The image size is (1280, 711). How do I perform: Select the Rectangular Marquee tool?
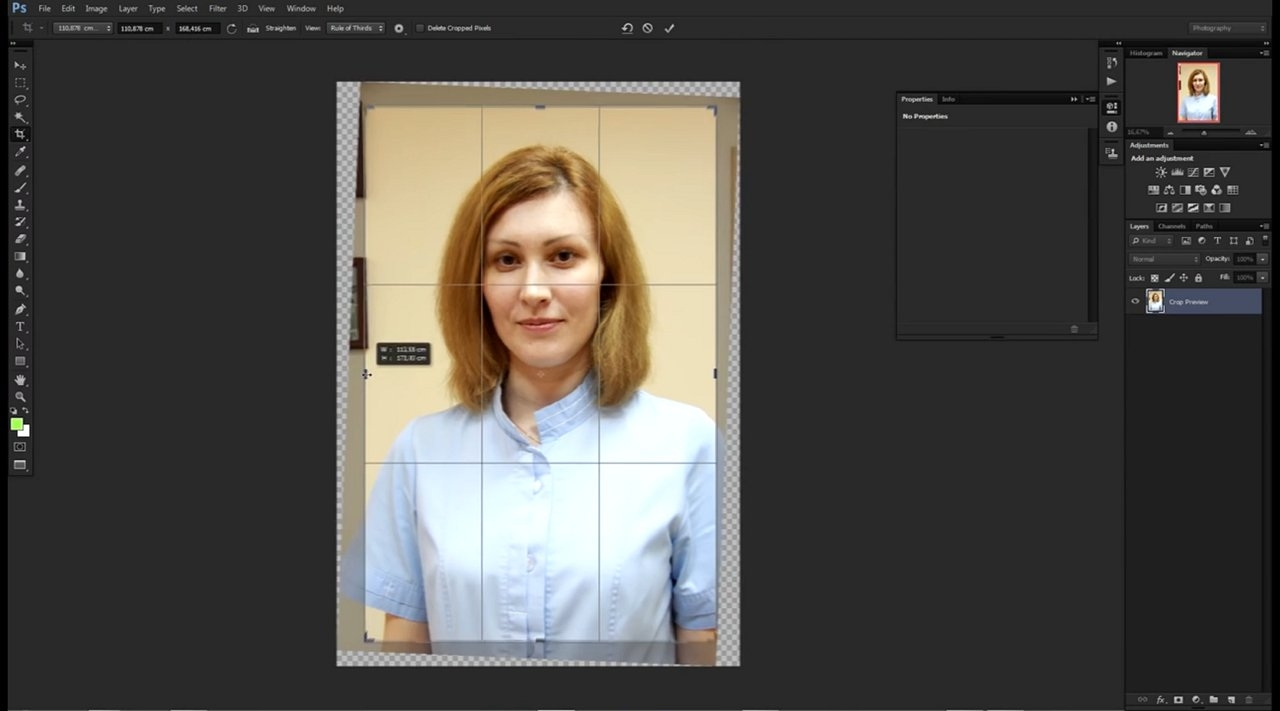coord(20,83)
